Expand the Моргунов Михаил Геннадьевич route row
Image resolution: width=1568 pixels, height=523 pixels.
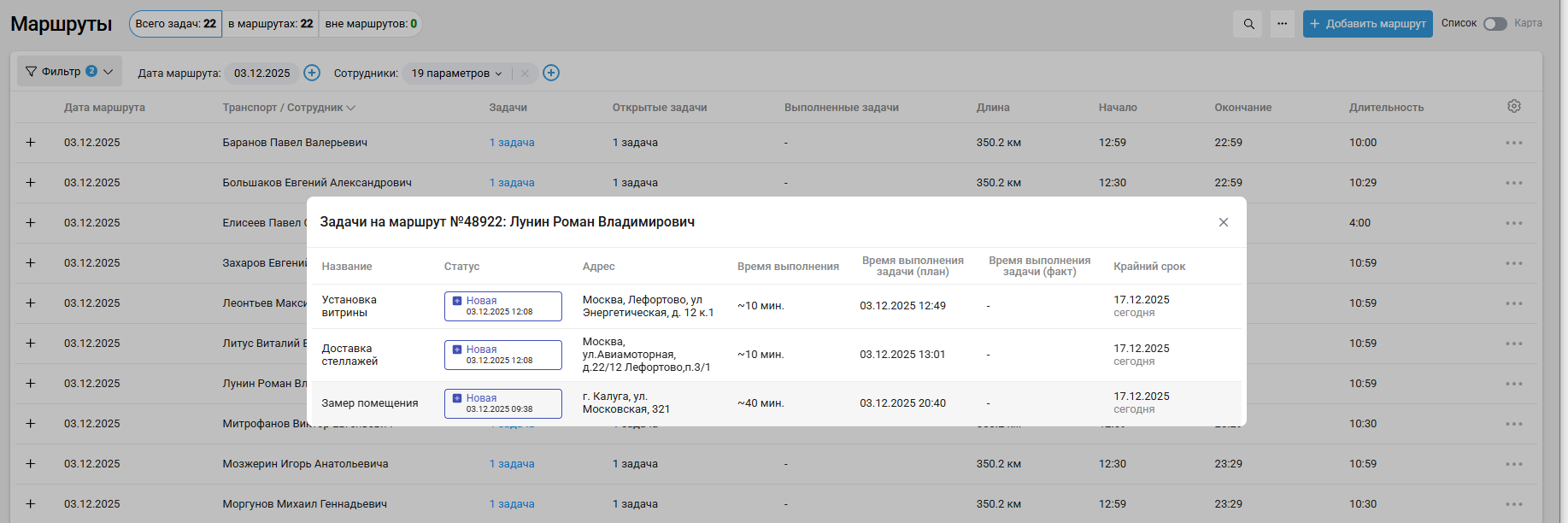[x=31, y=504]
